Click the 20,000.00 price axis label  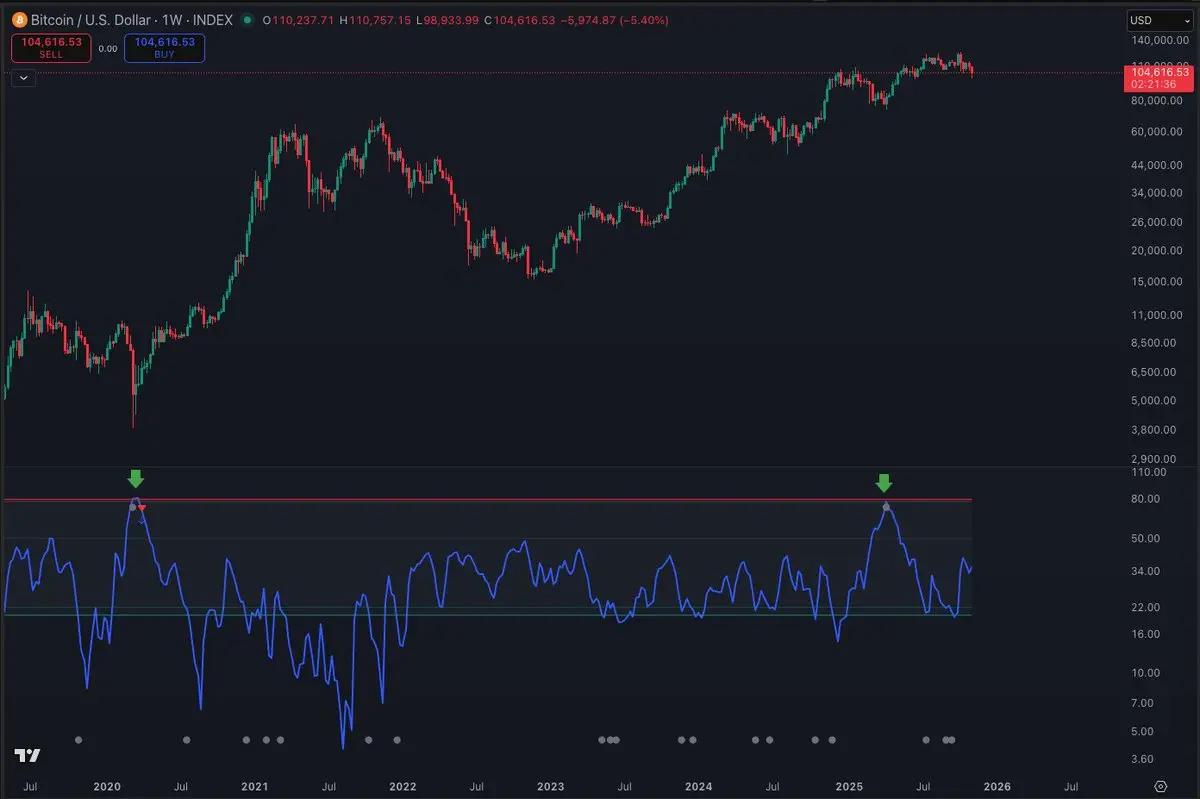pyautogui.click(x=1159, y=251)
